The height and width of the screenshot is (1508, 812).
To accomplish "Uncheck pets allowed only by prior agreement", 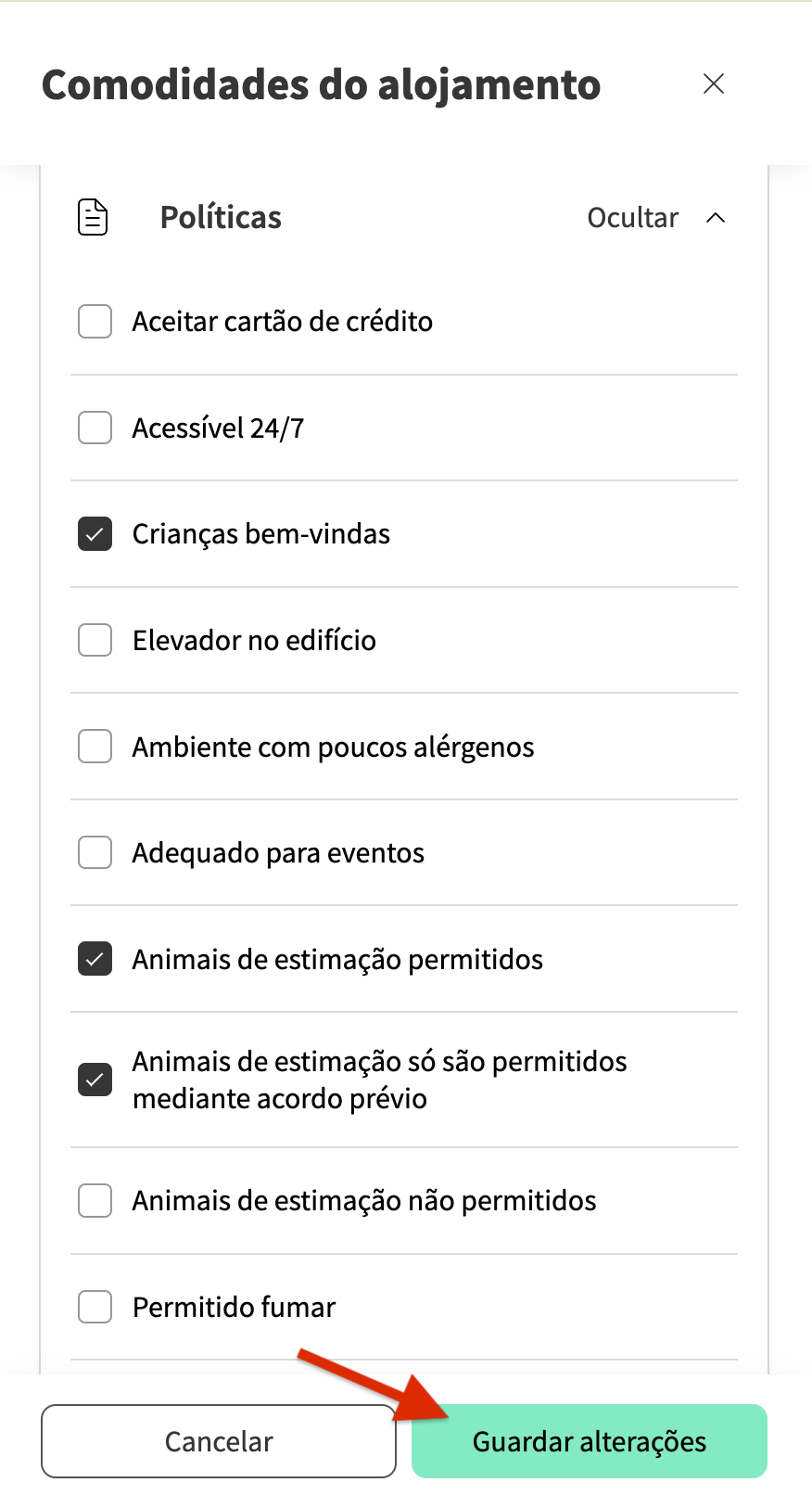I will click(x=95, y=1080).
